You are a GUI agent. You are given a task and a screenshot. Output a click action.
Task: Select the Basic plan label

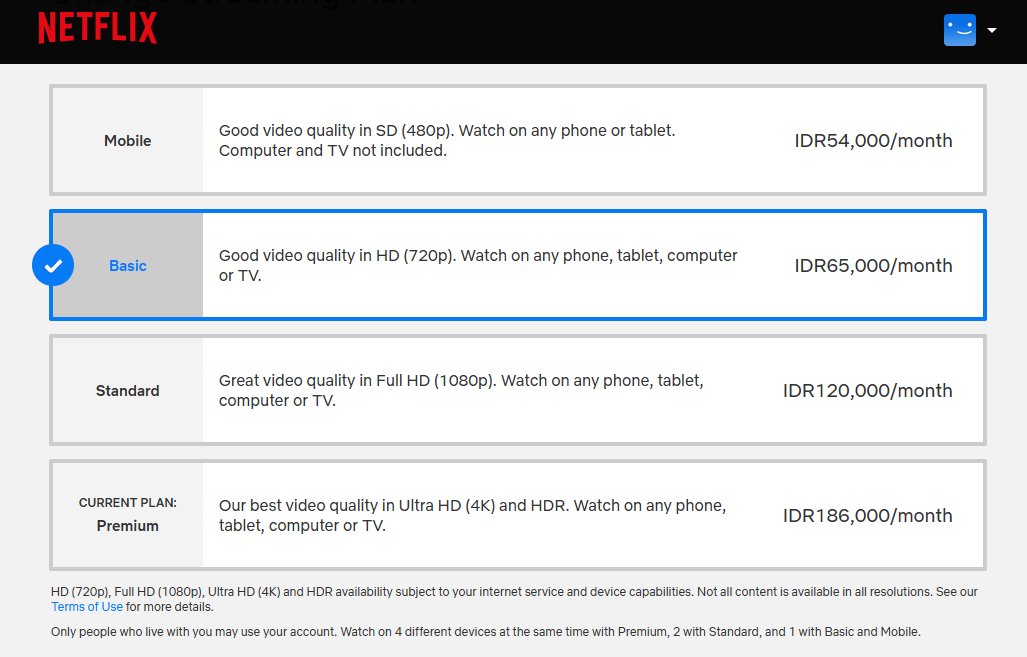(x=128, y=266)
